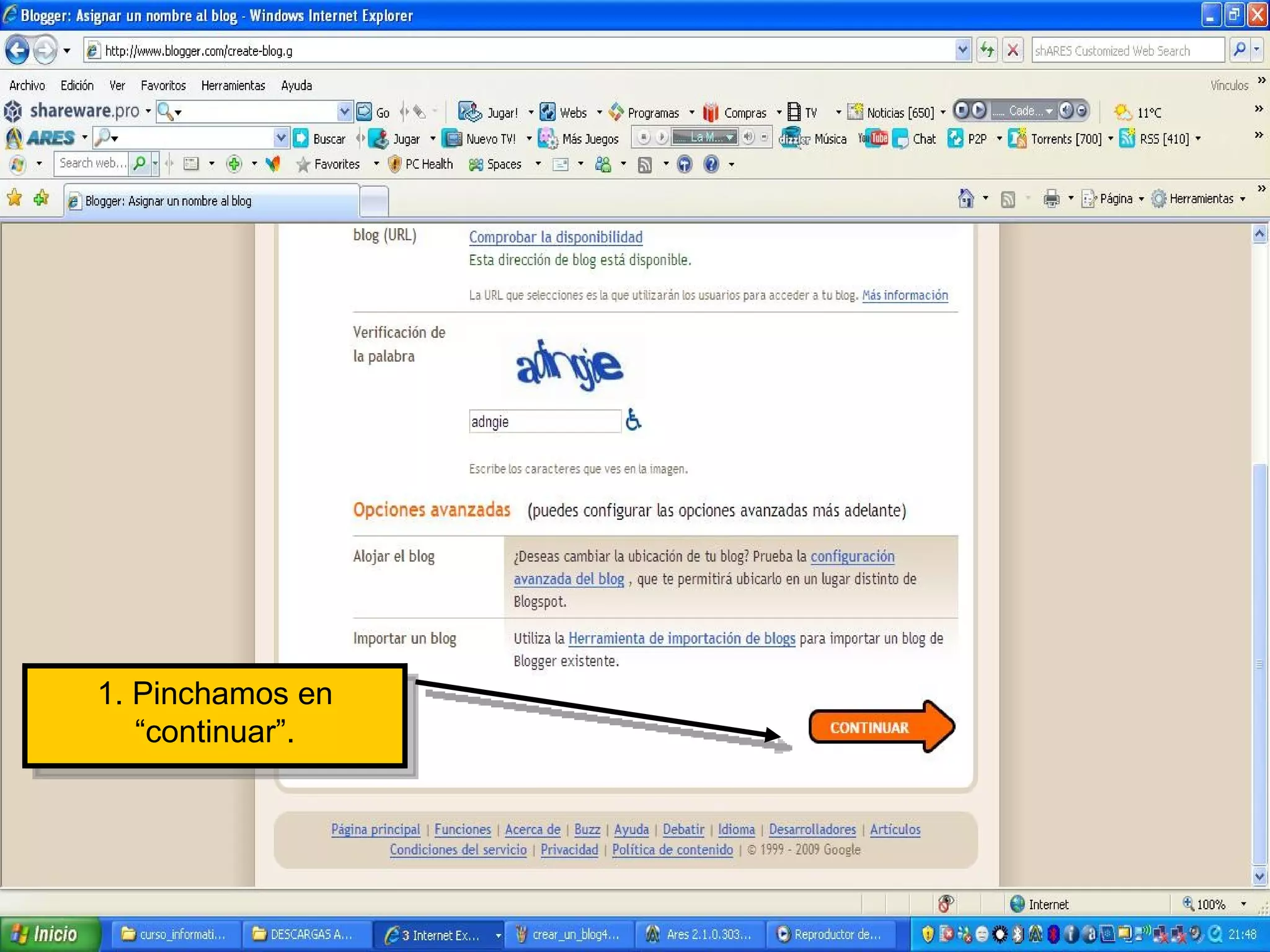Click Comprobar la disponibilidad link

point(556,237)
